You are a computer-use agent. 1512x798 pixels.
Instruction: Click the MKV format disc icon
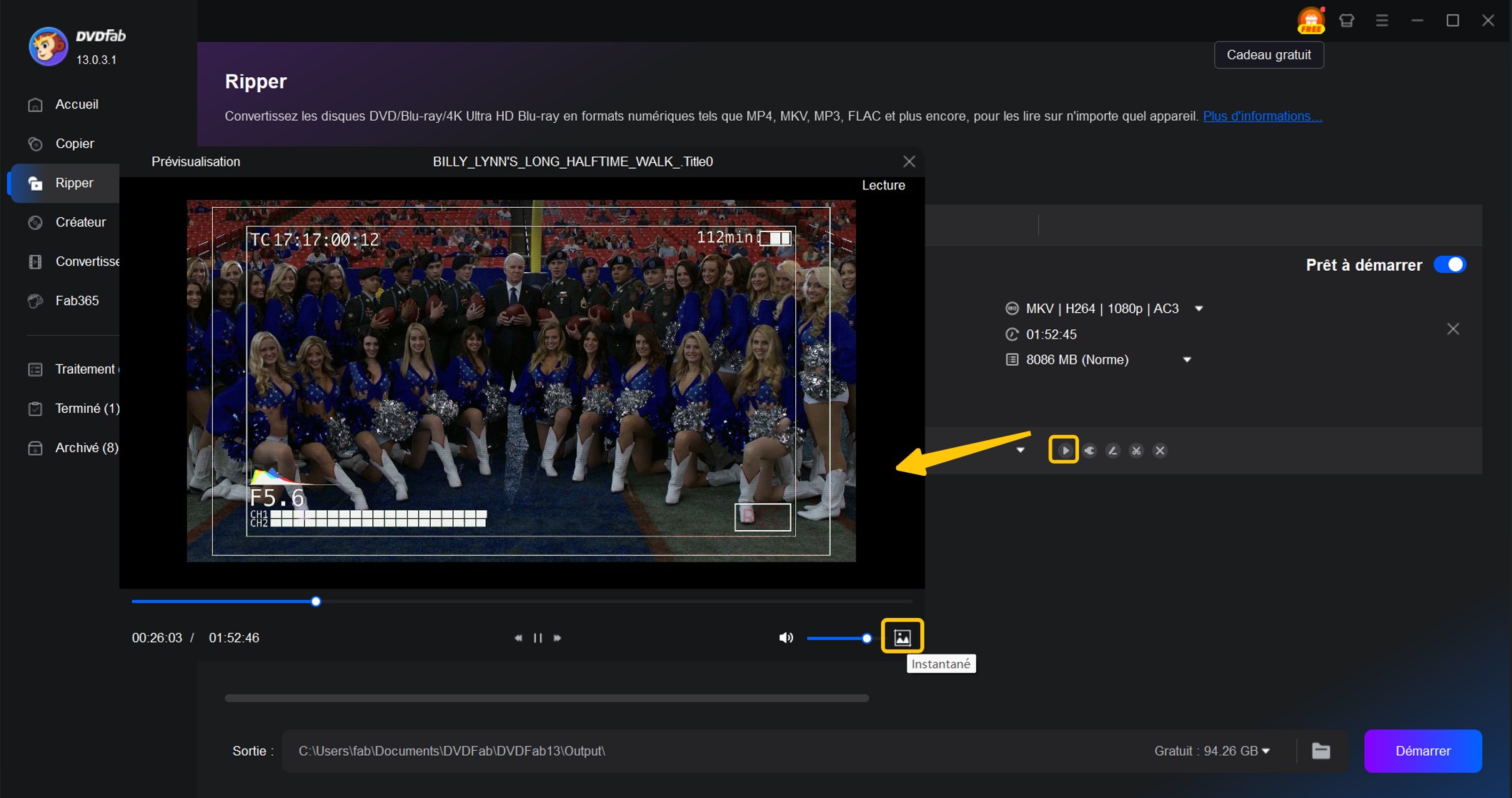(x=1012, y=309)
